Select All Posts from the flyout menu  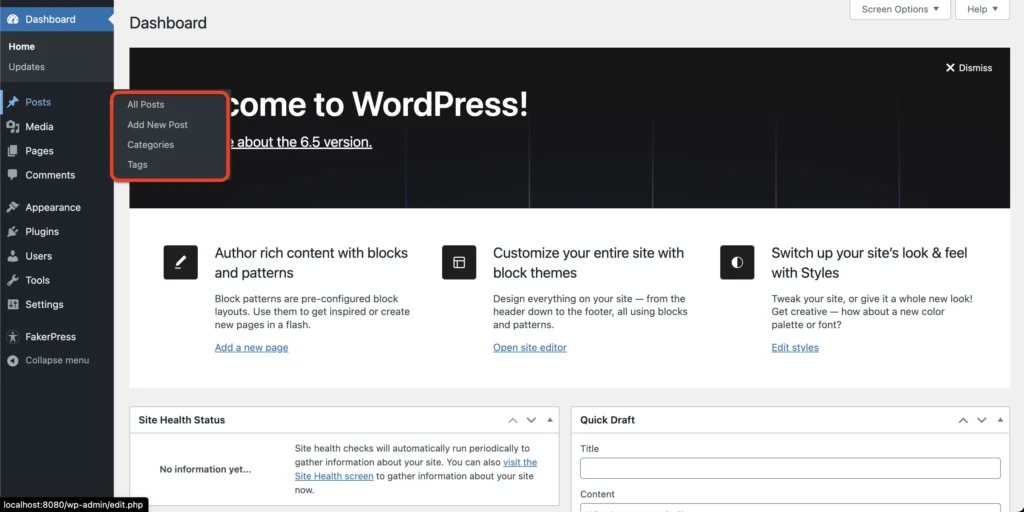pos(146,105)
